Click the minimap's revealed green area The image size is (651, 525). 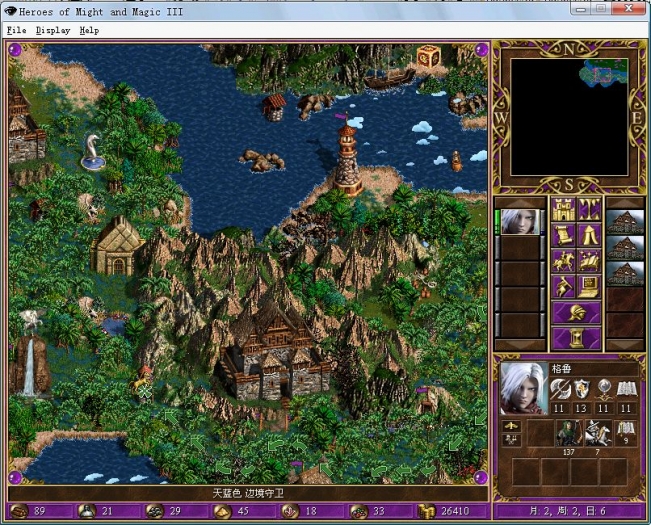pyautogui.click(x=604, y=73)
